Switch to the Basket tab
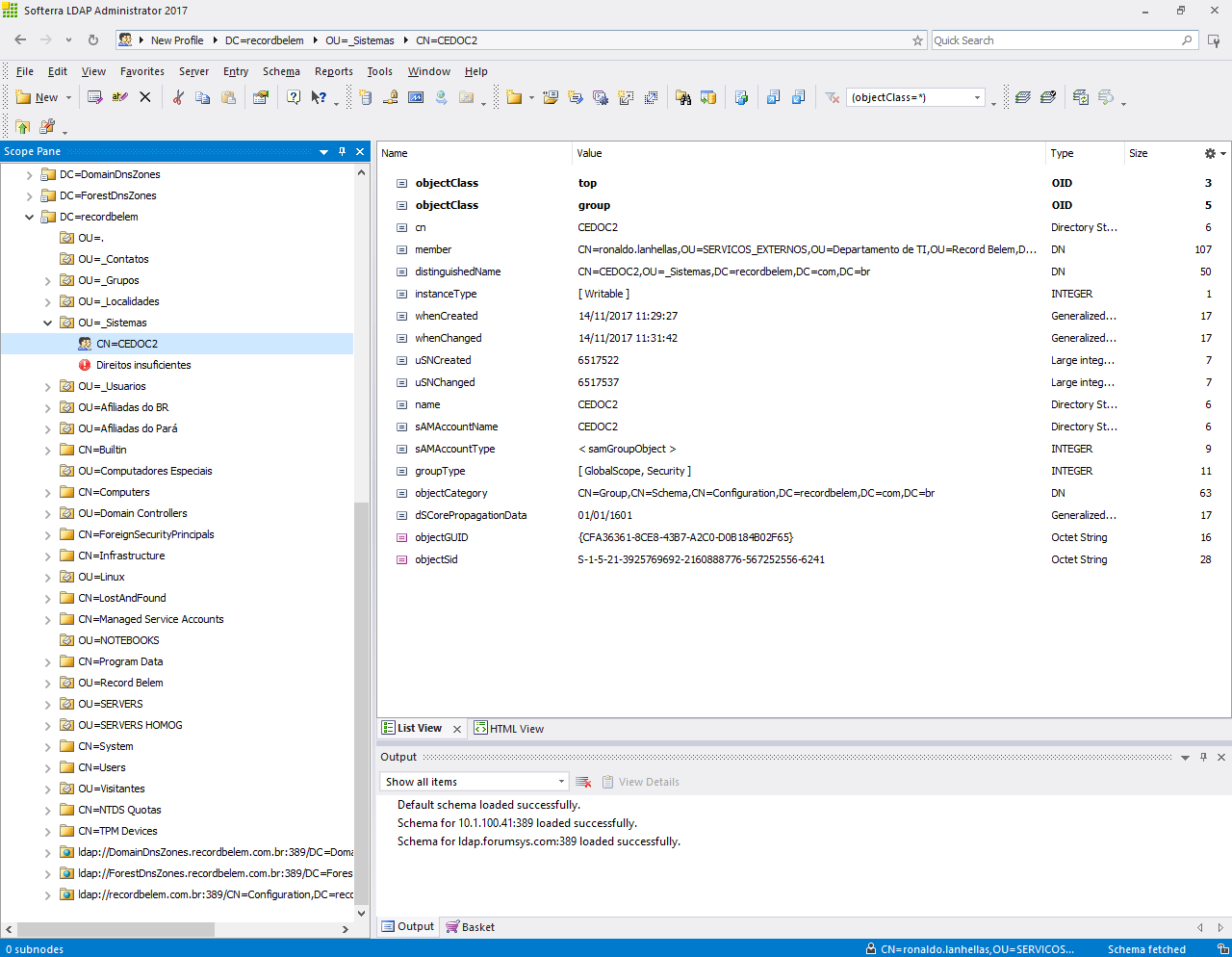This screenshot has height=957, width=1232. point(471,927)
